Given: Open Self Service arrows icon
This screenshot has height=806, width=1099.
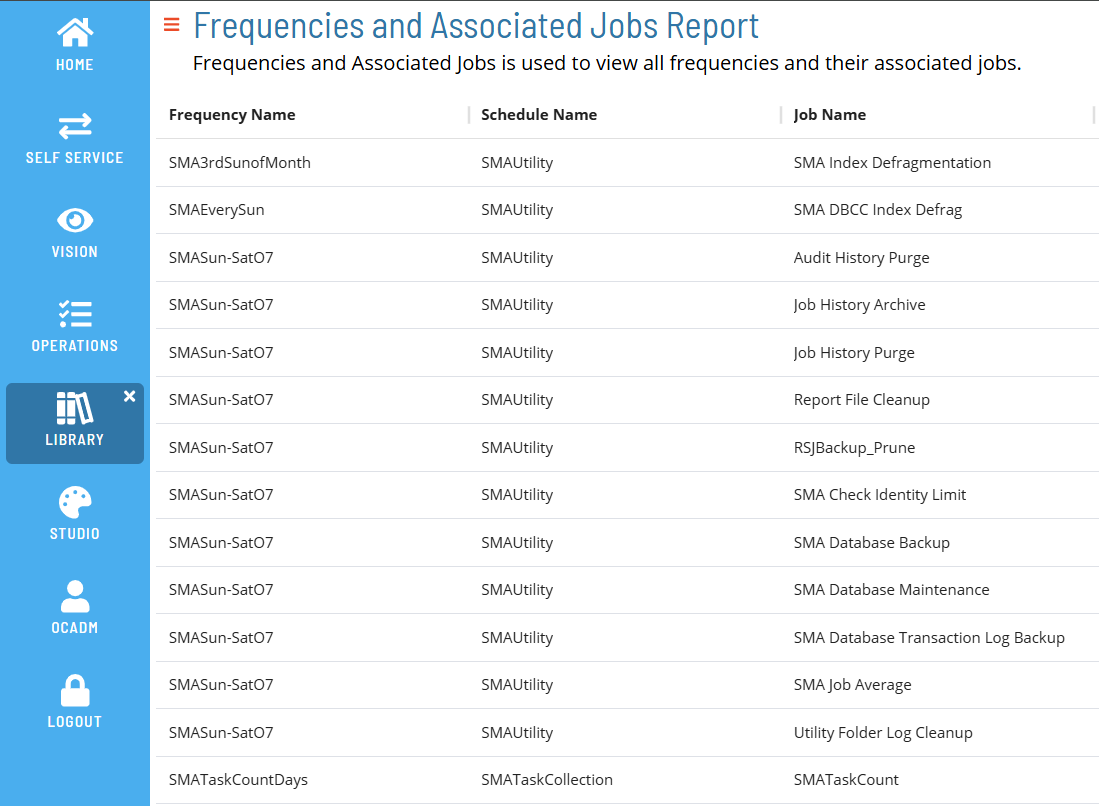Looking at the screenshot, I should (x=75, y=126).
